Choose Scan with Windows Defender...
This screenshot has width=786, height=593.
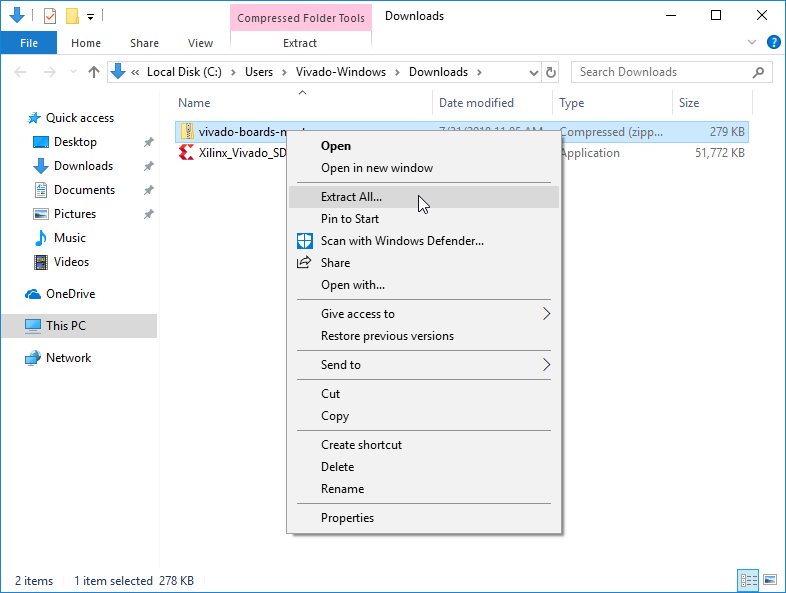424,241
